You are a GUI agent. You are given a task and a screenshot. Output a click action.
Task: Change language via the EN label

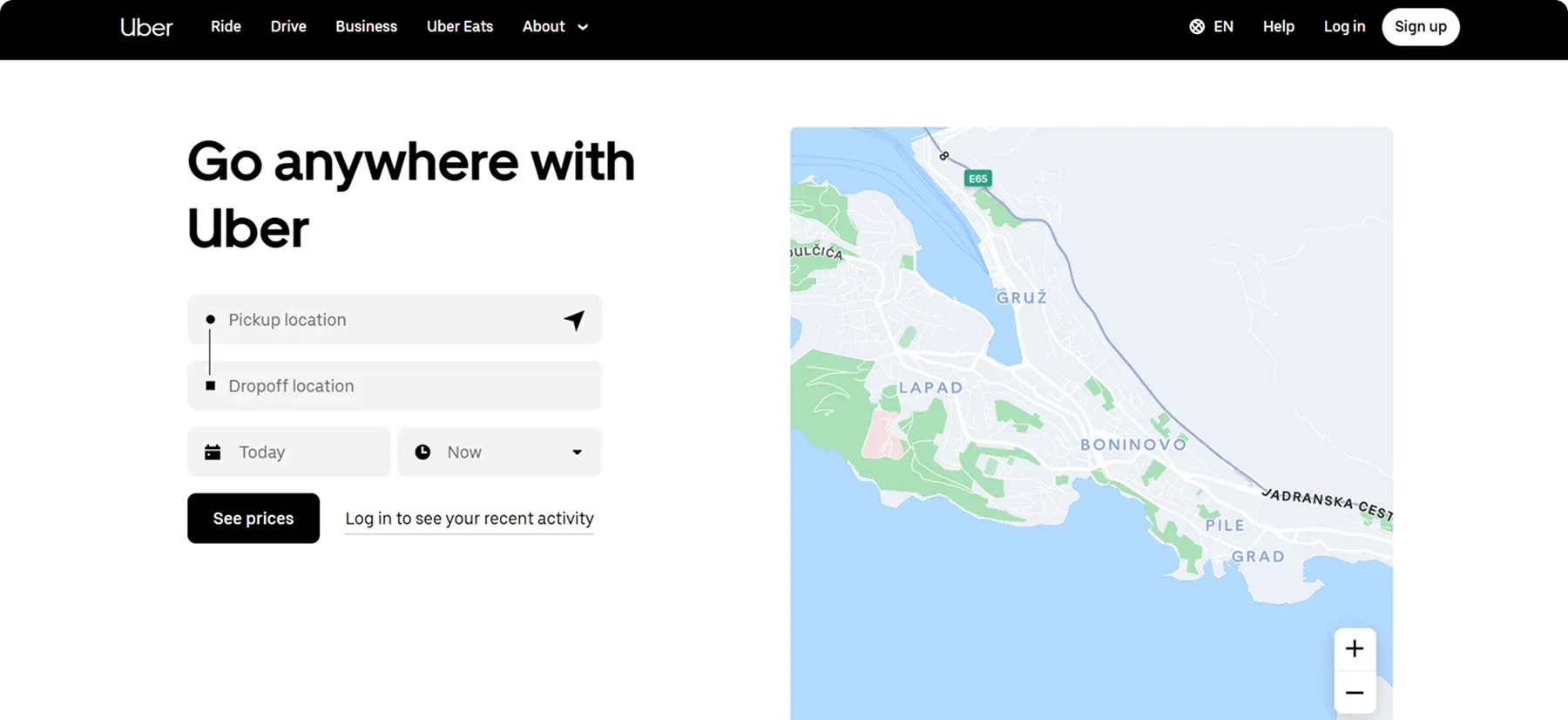click(x=1223, y=27)
